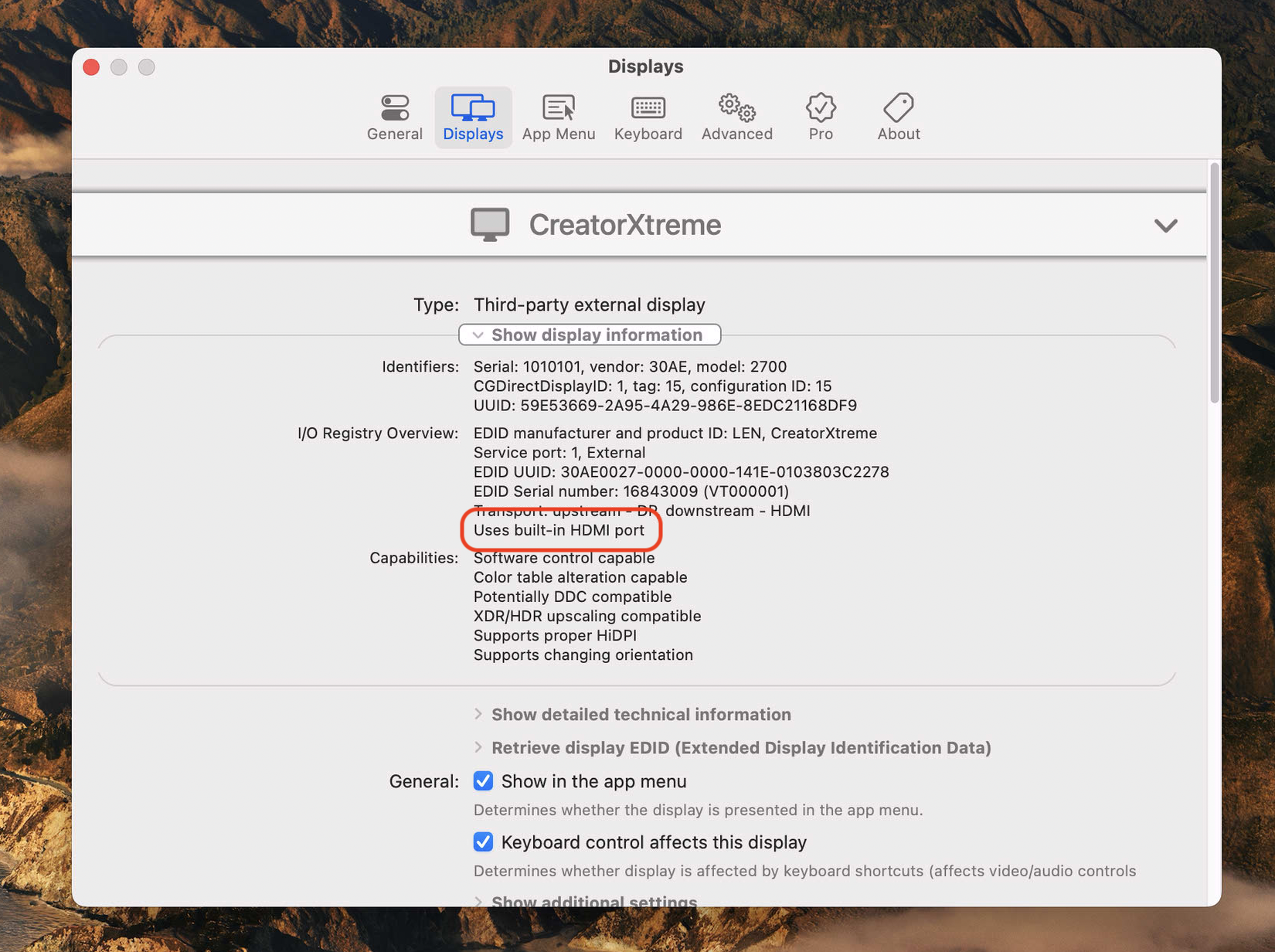This screenshot has height=952, width=1275.
Task: Expand Show detailed technical information
Action: pyautogui.click(x=633, y=714)
